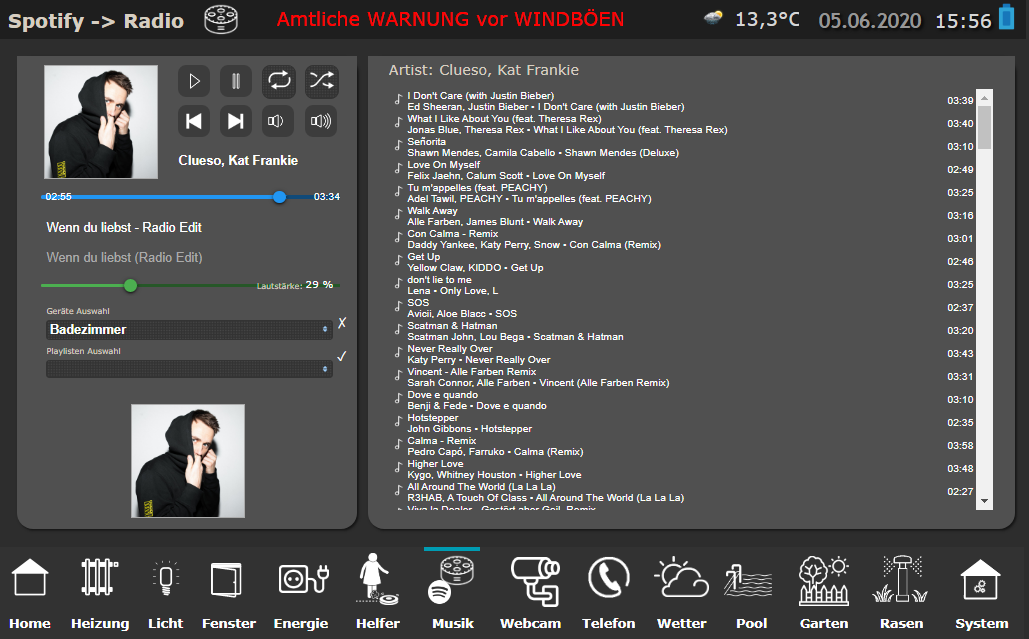Play Señorita from the playlist
This screenshot has width=1029, height=639.
point(427,142)
